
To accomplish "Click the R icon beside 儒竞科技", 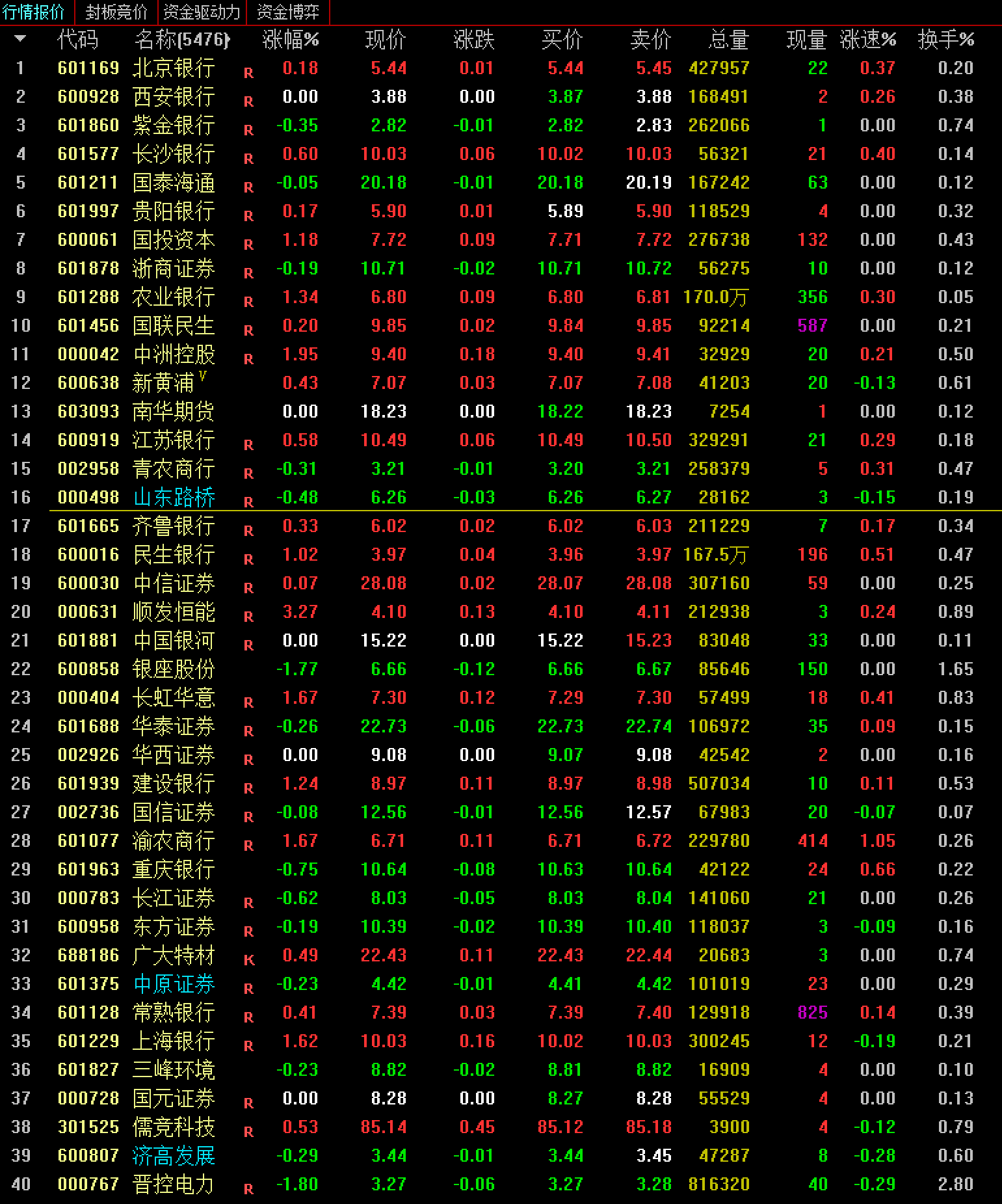I will pyautogui.click(x=248, y=1132).
